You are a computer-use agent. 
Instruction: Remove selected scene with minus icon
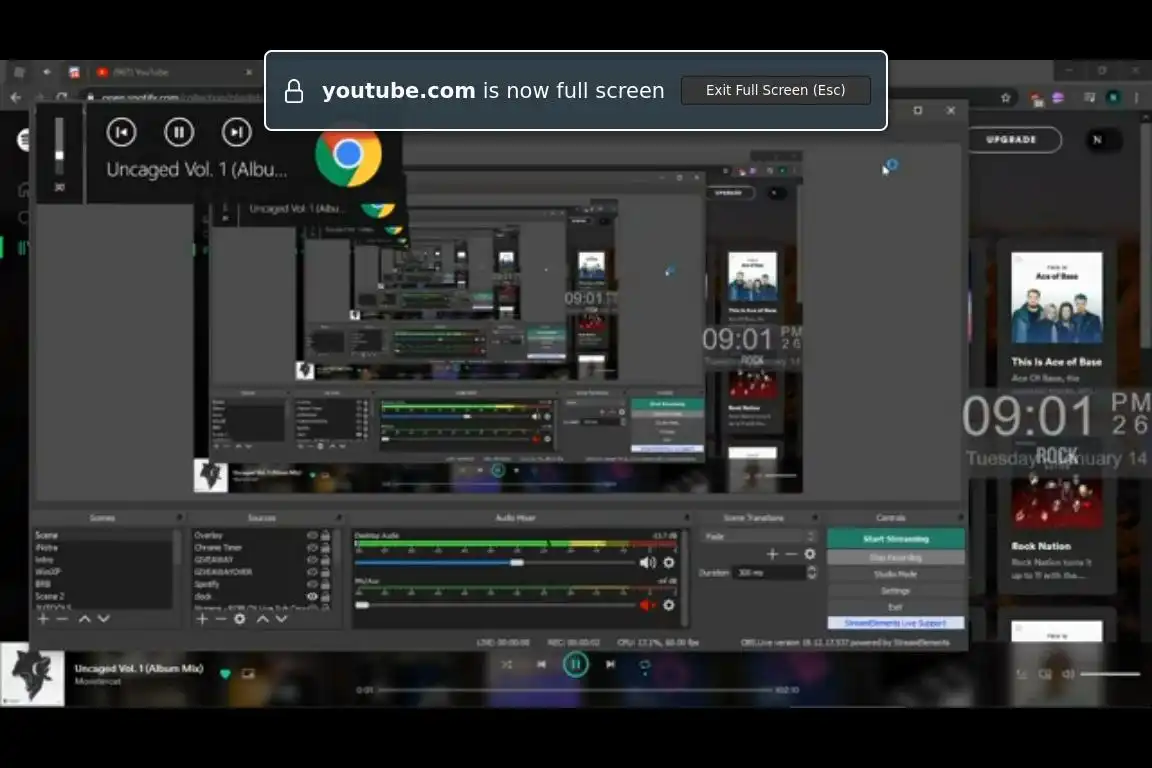point(62,619)
